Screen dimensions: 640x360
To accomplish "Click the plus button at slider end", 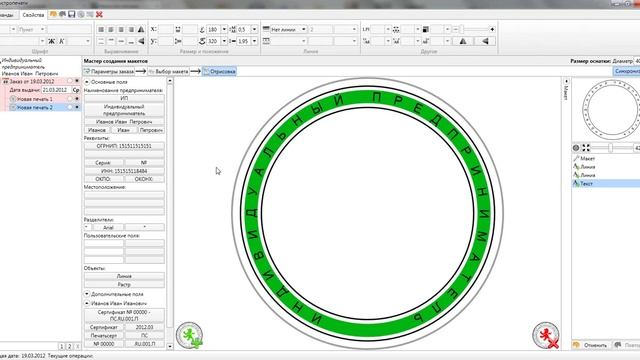I will [x=492, y=29].
